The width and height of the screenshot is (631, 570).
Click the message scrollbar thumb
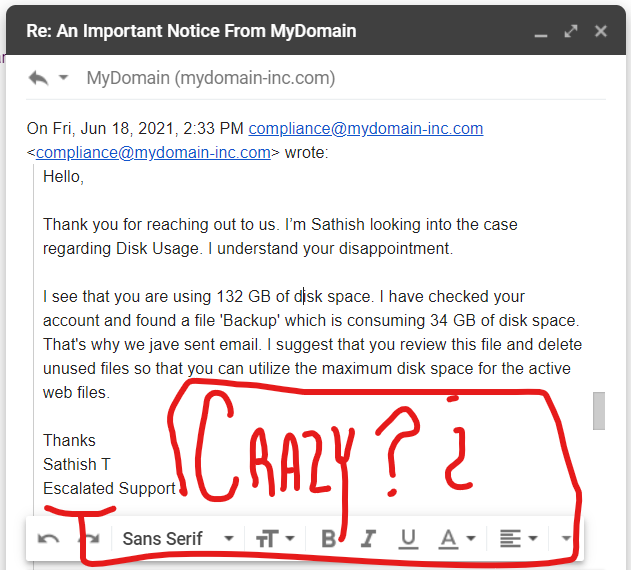(599, 411)
